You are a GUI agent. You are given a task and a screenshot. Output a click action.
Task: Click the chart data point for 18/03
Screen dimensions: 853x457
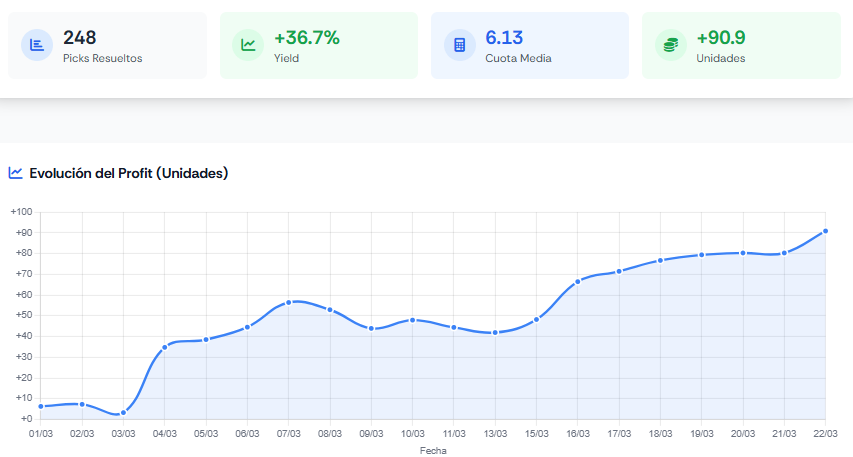pyautogui.click(x=660, y=261)
